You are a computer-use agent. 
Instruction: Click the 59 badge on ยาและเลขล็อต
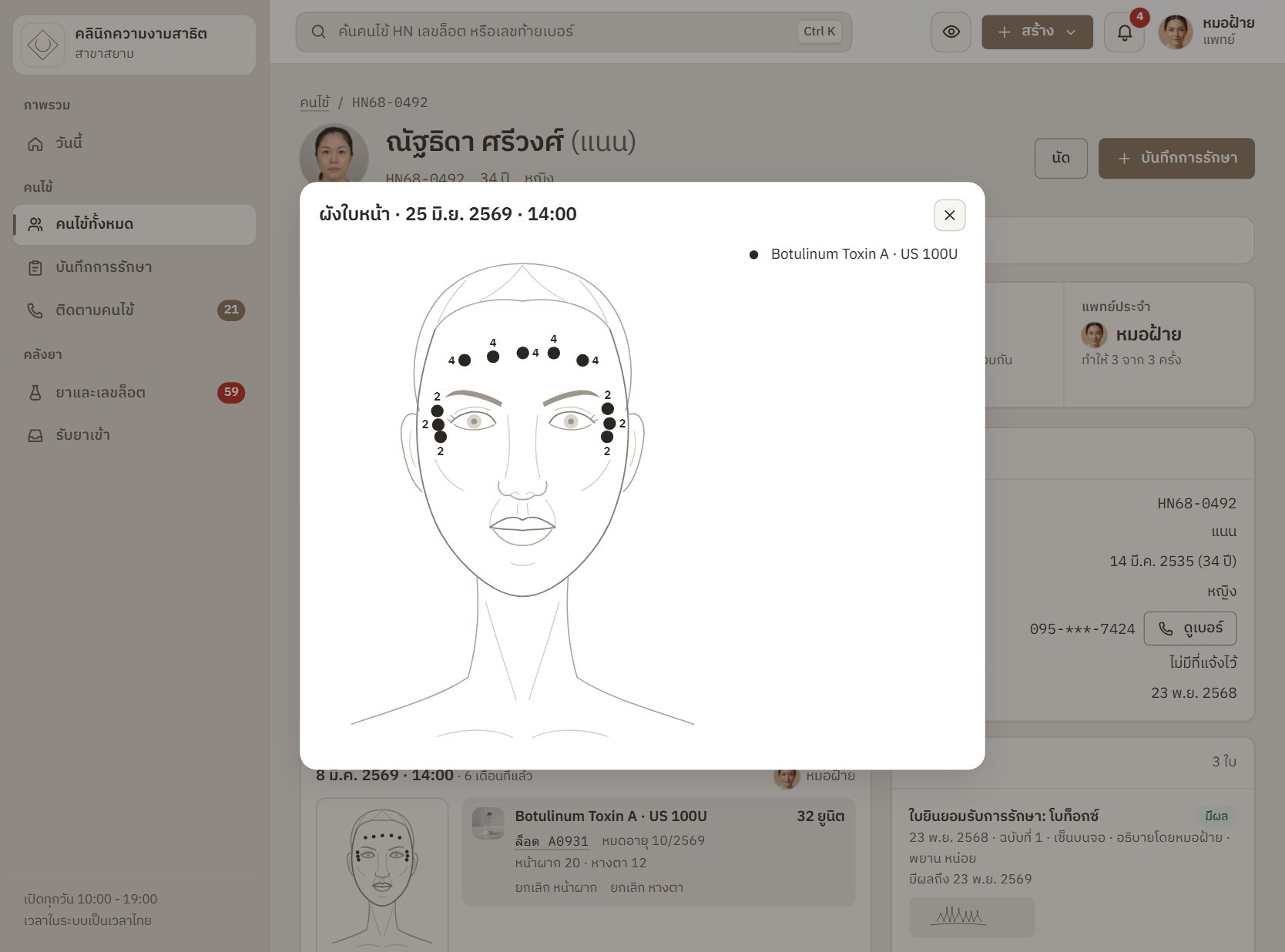(x=231, y=392)
